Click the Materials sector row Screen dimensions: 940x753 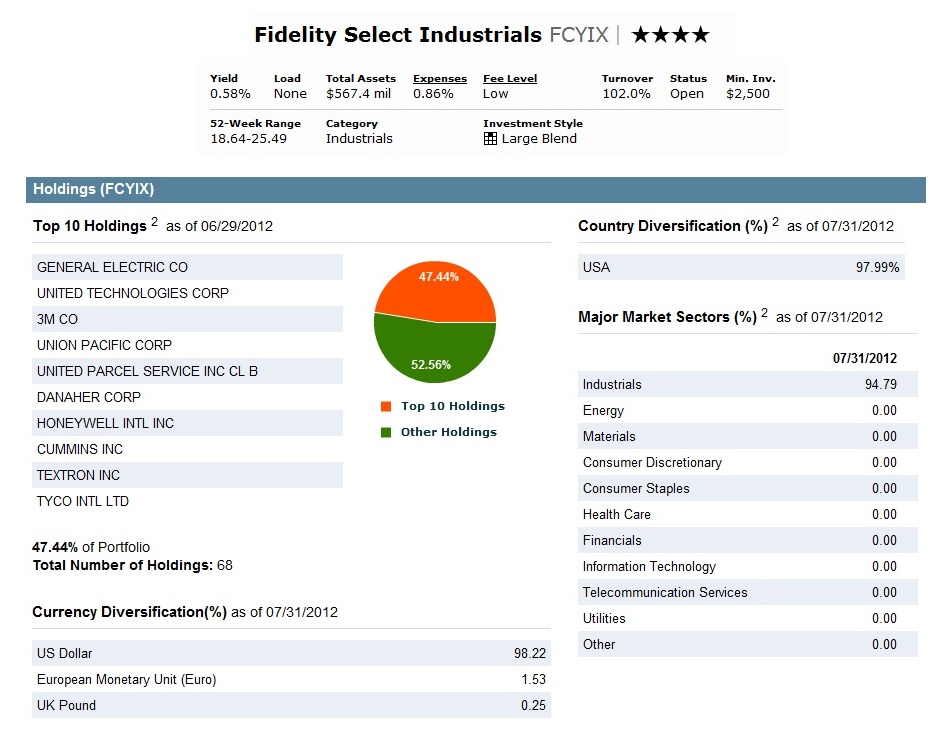(x=748, y=436)
